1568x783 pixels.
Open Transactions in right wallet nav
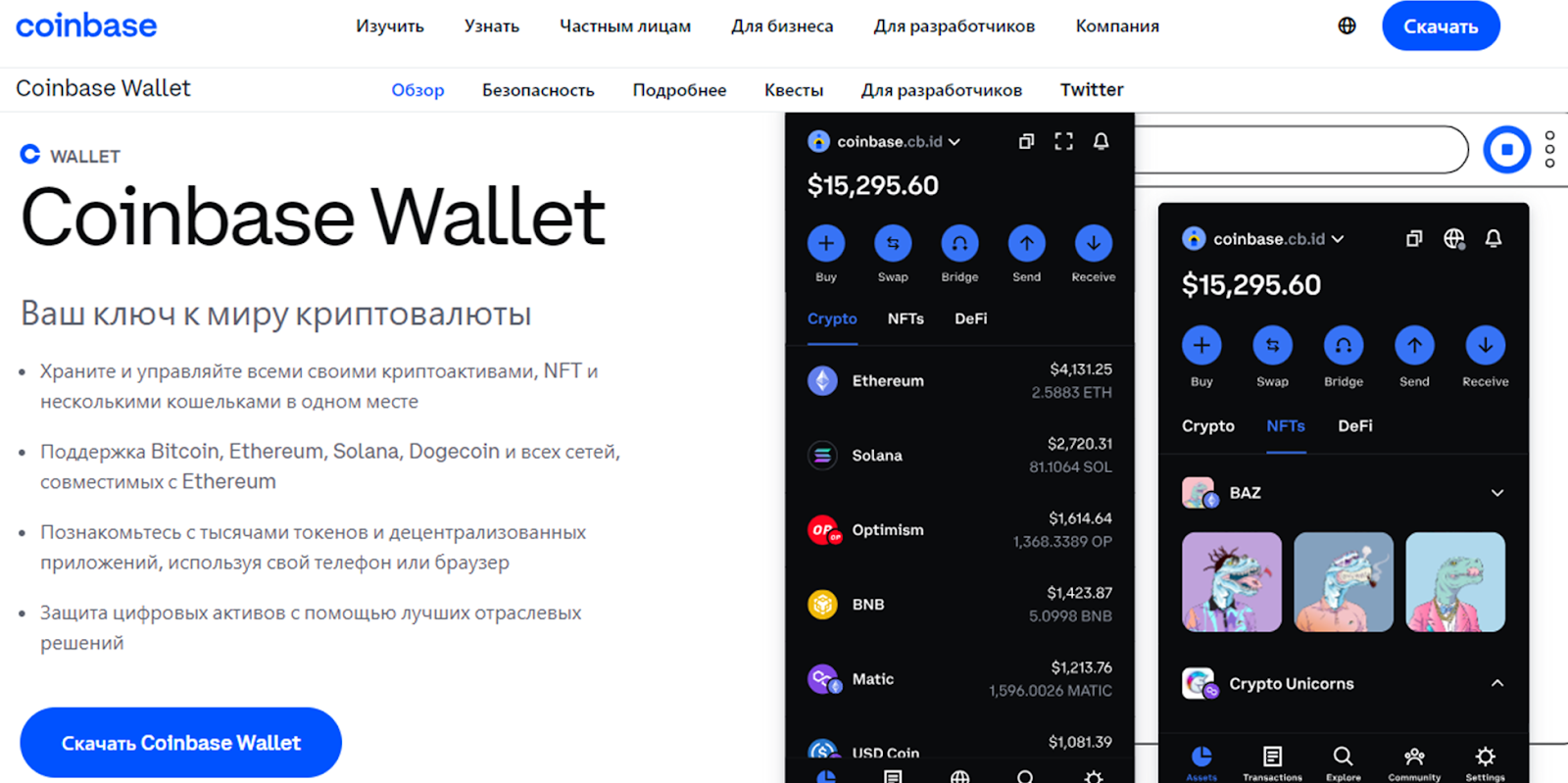pos(1272,762)
